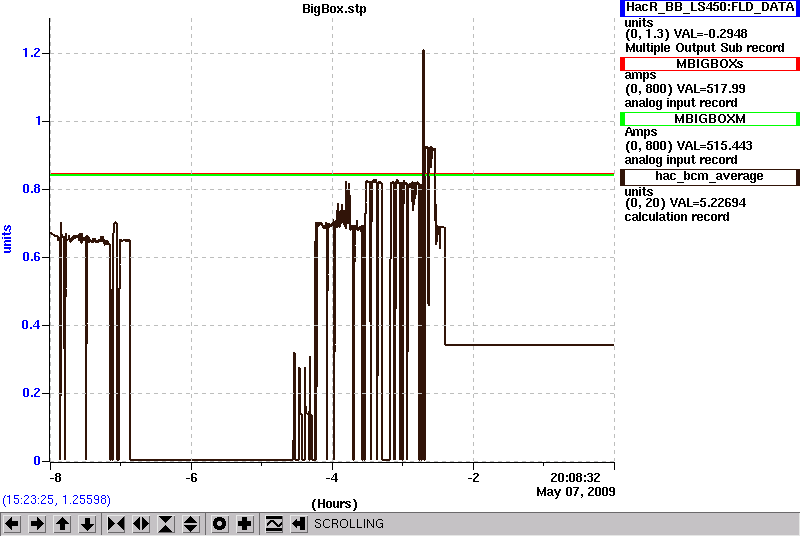Click the 'calculation record' description

pyautogui.click(x=677, y=217)
